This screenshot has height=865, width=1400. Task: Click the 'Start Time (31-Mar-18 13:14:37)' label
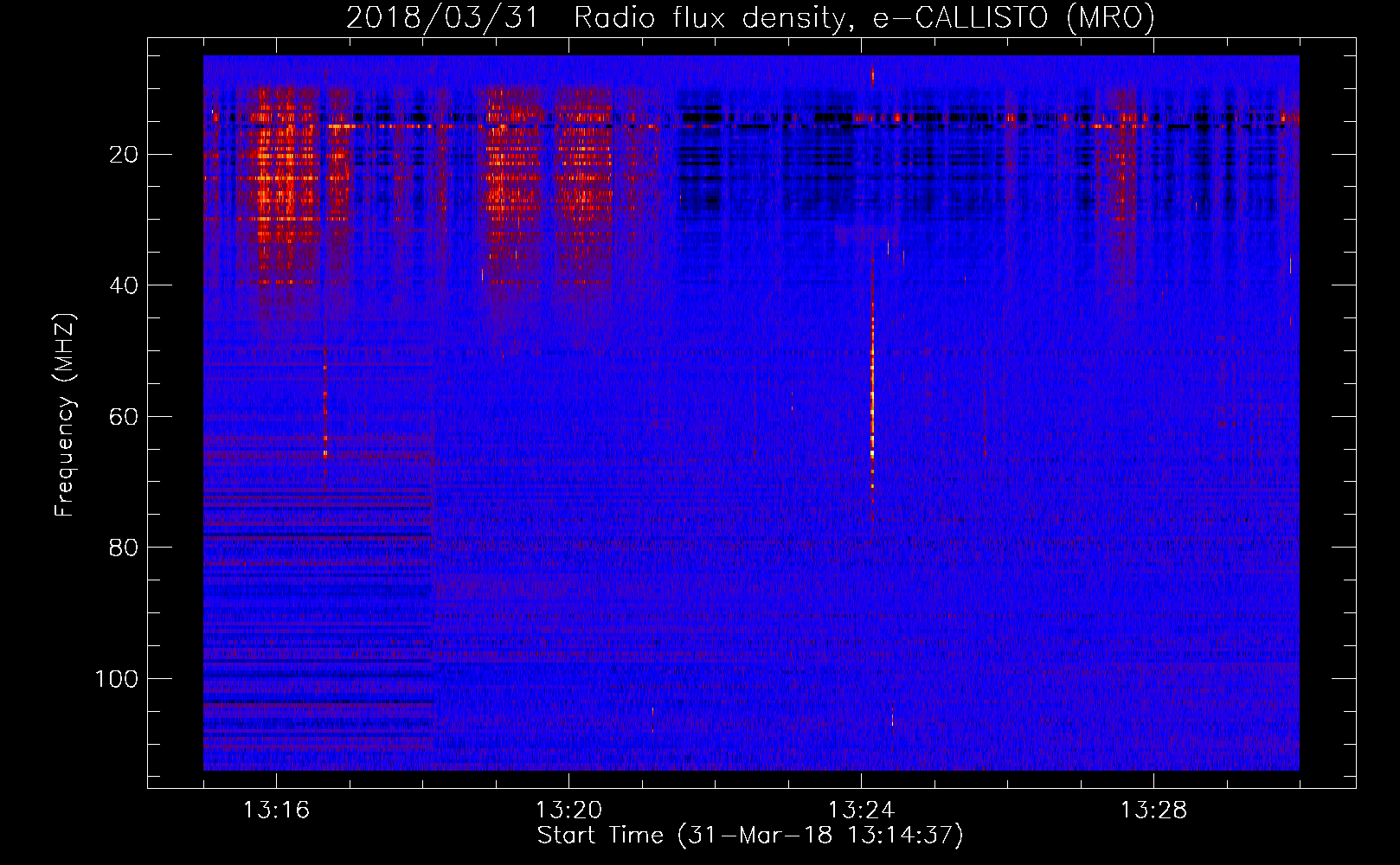point(750,836)
